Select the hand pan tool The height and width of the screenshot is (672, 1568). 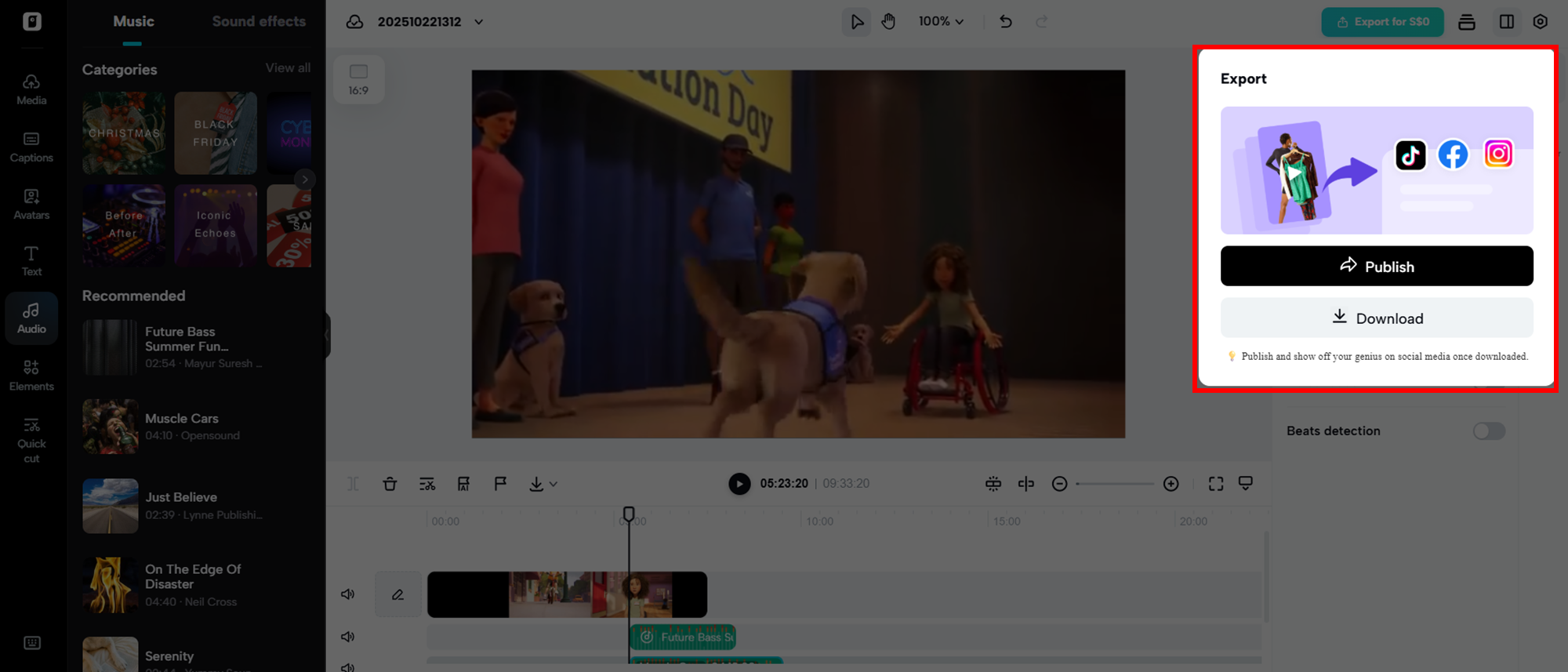pyautogui.click(x=888, y=22)
